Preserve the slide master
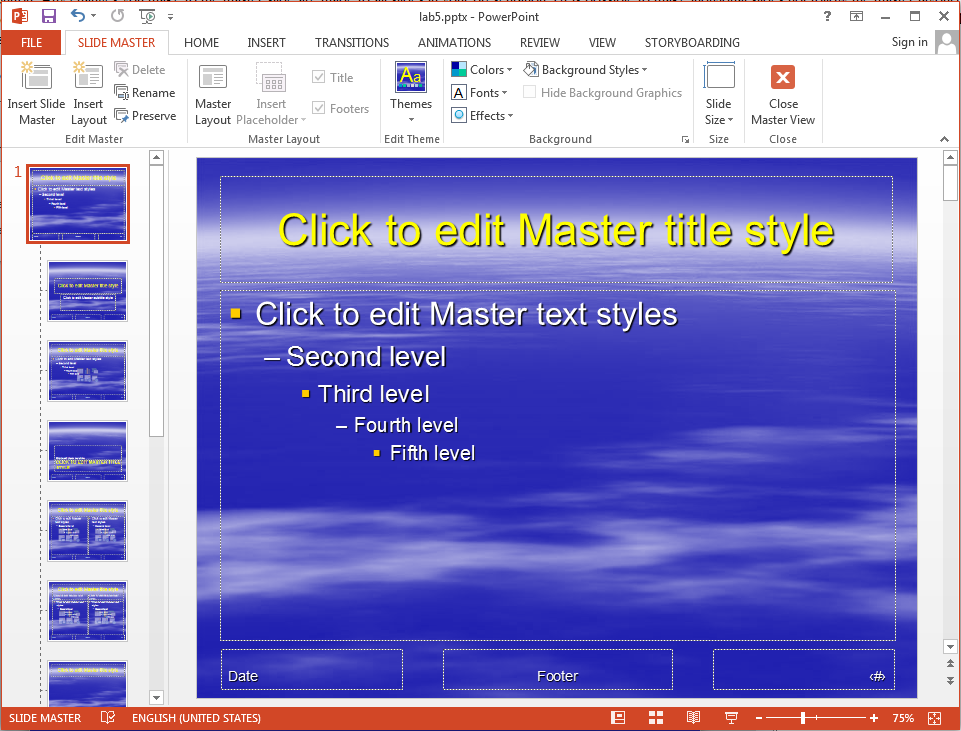 pyautogui.click(x=145, y=116)
